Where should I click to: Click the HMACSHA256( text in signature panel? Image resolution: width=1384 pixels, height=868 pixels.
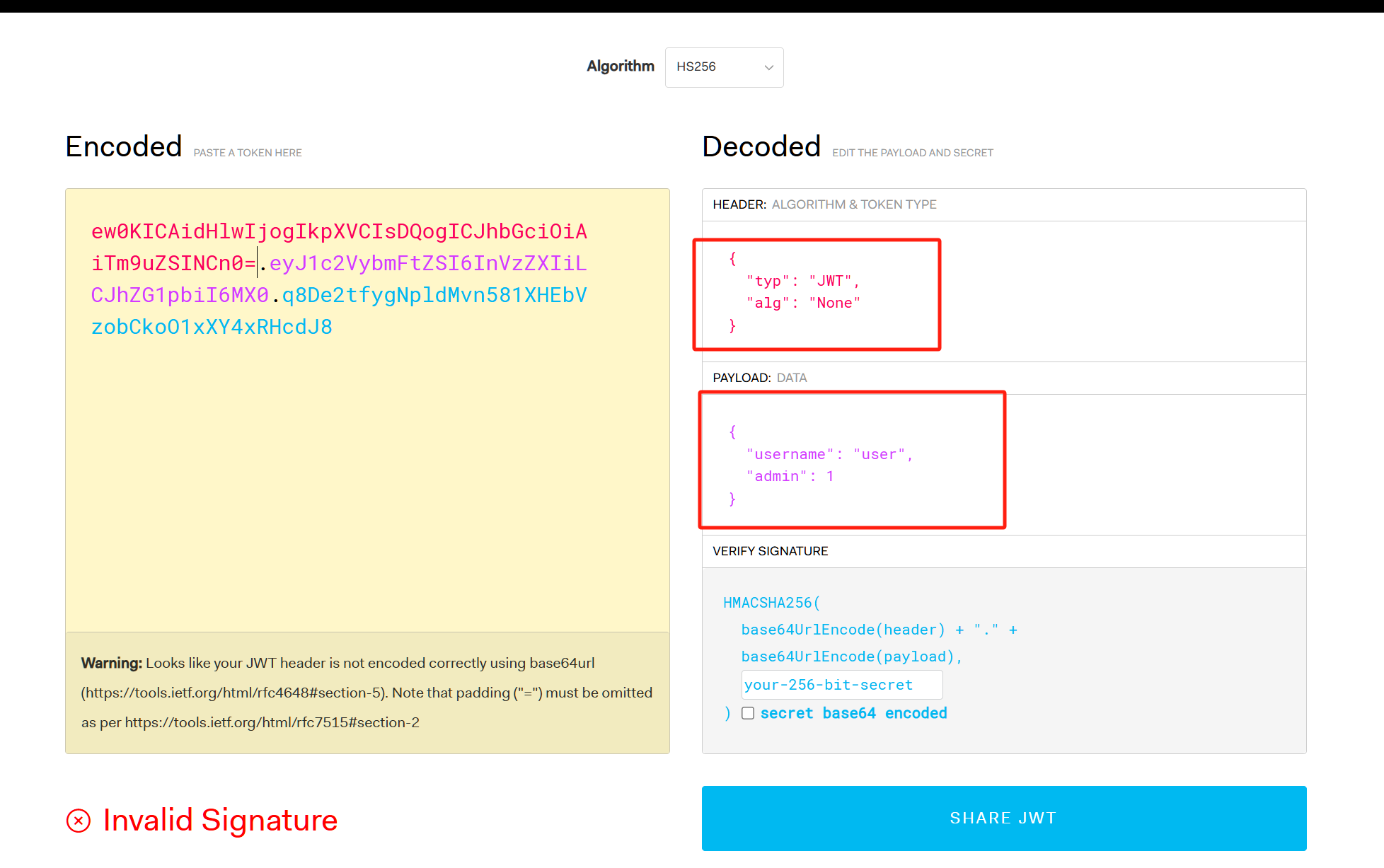(x=771, y=603)
